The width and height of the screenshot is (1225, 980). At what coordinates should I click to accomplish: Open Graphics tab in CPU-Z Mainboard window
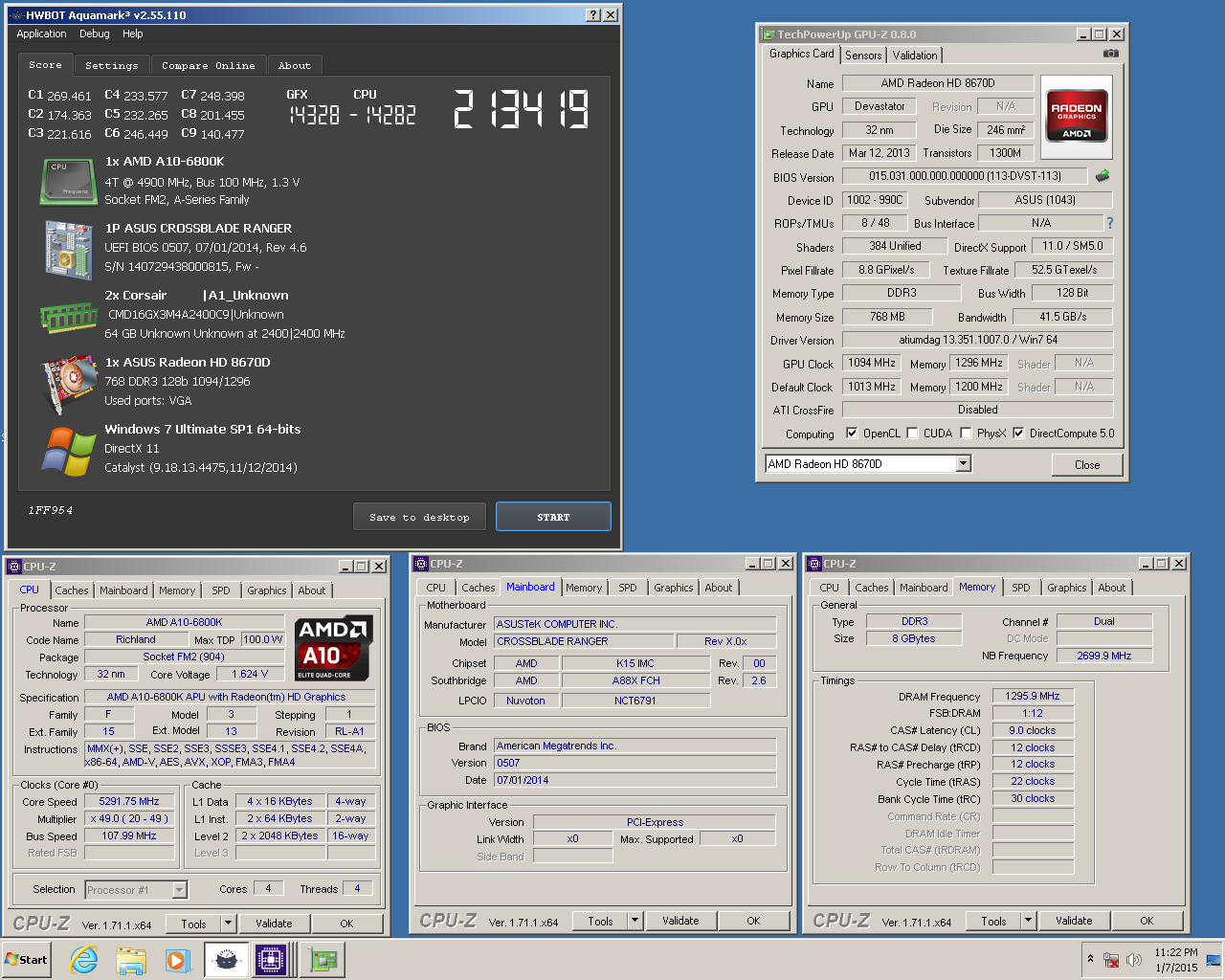pyautogui.click(x=674, y=588)
